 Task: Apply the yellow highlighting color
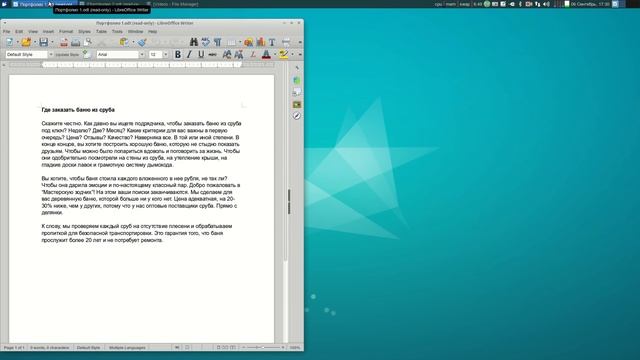[x=283, y=54]
